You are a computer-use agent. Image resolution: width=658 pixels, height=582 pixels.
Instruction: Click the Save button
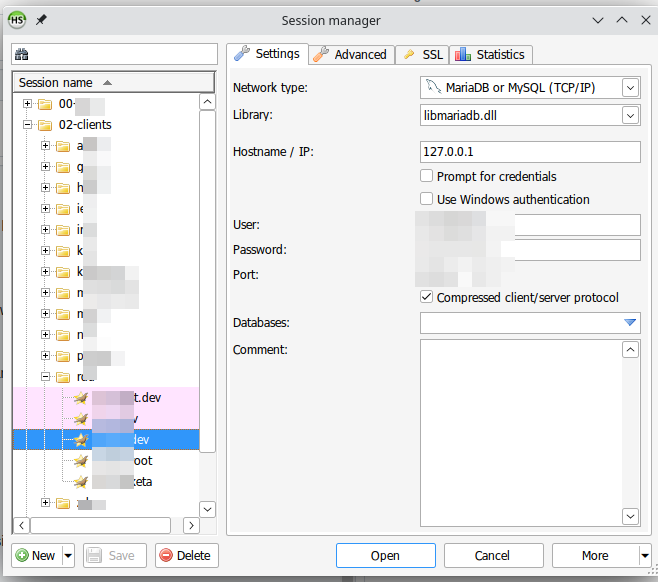pos(115,556)
